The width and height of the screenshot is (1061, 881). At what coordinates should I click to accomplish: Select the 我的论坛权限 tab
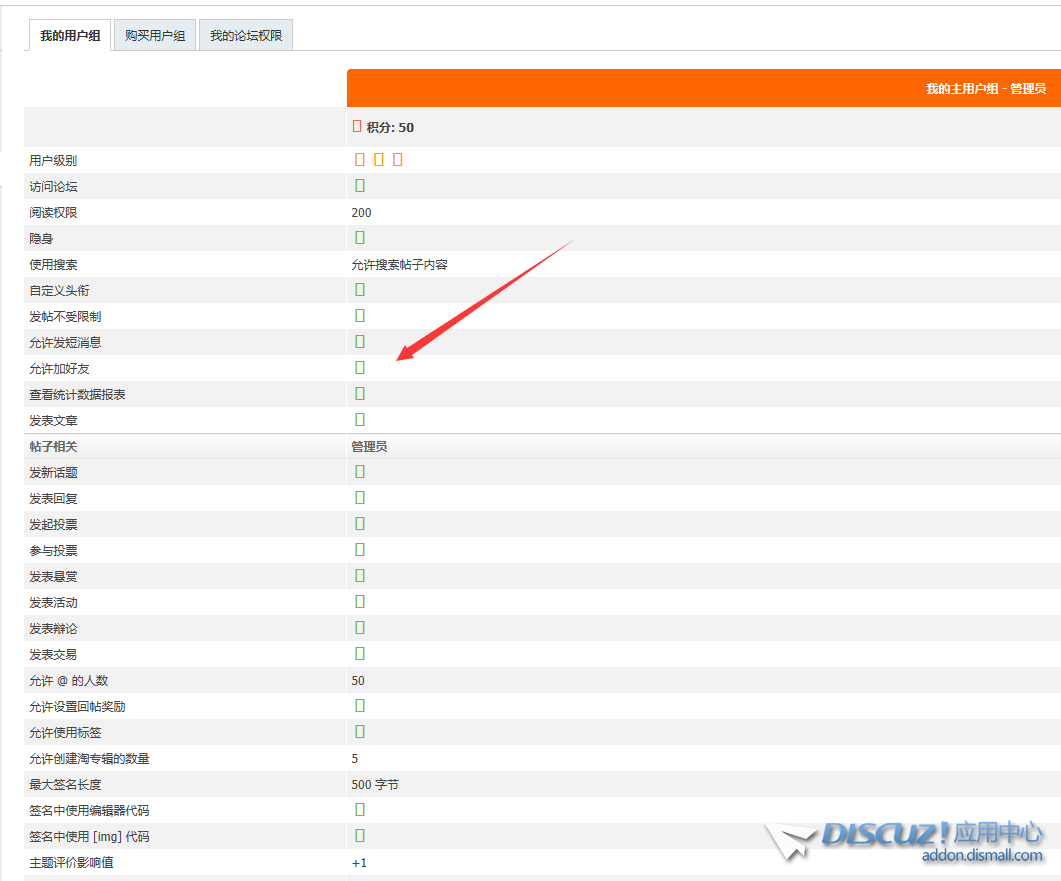[245, 36]
